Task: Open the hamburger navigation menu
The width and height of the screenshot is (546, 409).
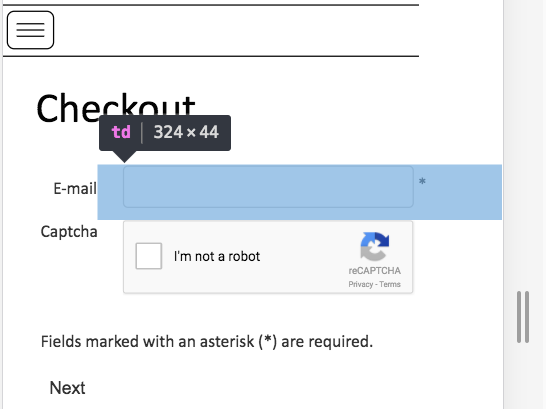Action: [30, 30]
